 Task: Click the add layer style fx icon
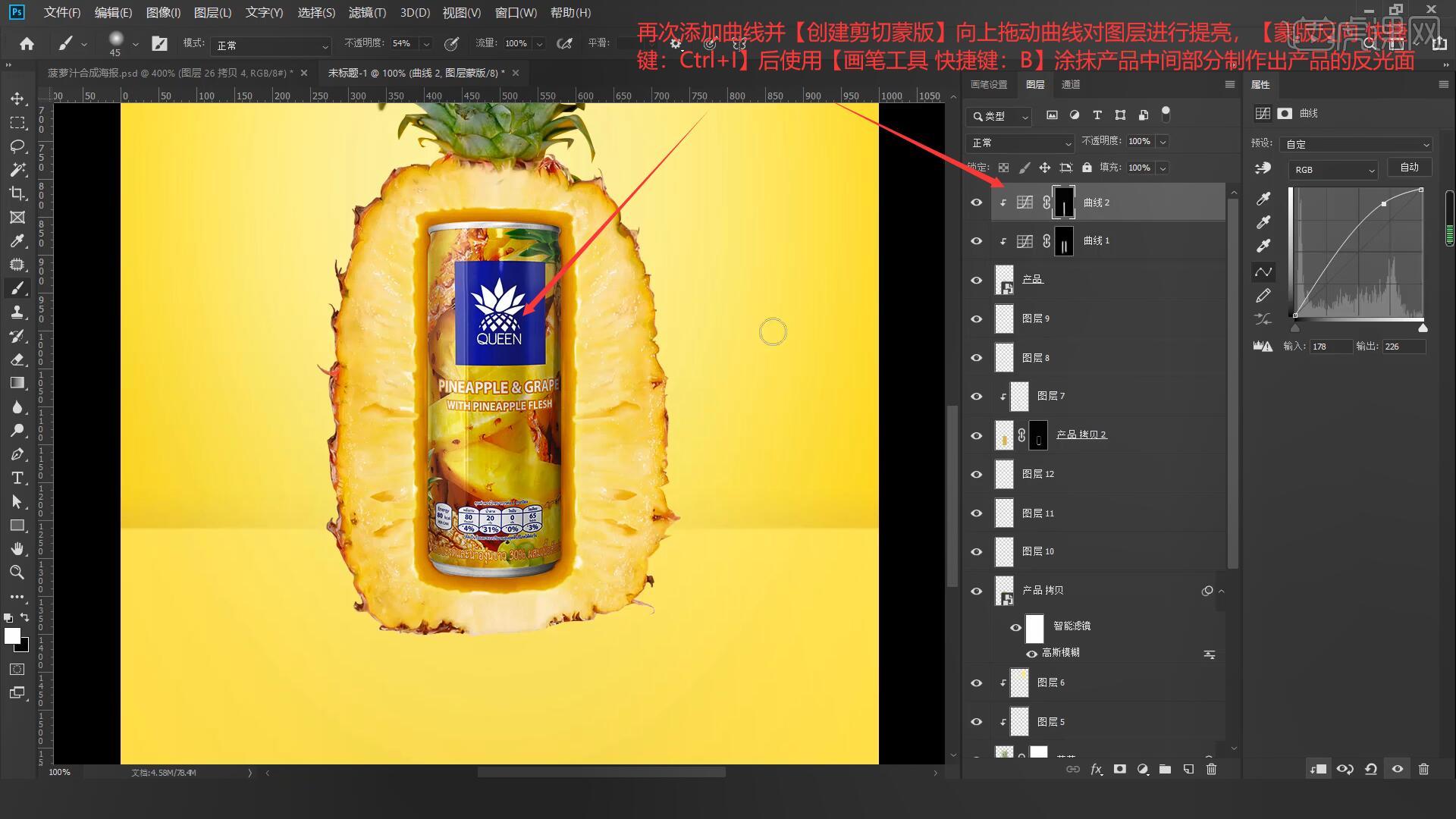pos(1096,769)
